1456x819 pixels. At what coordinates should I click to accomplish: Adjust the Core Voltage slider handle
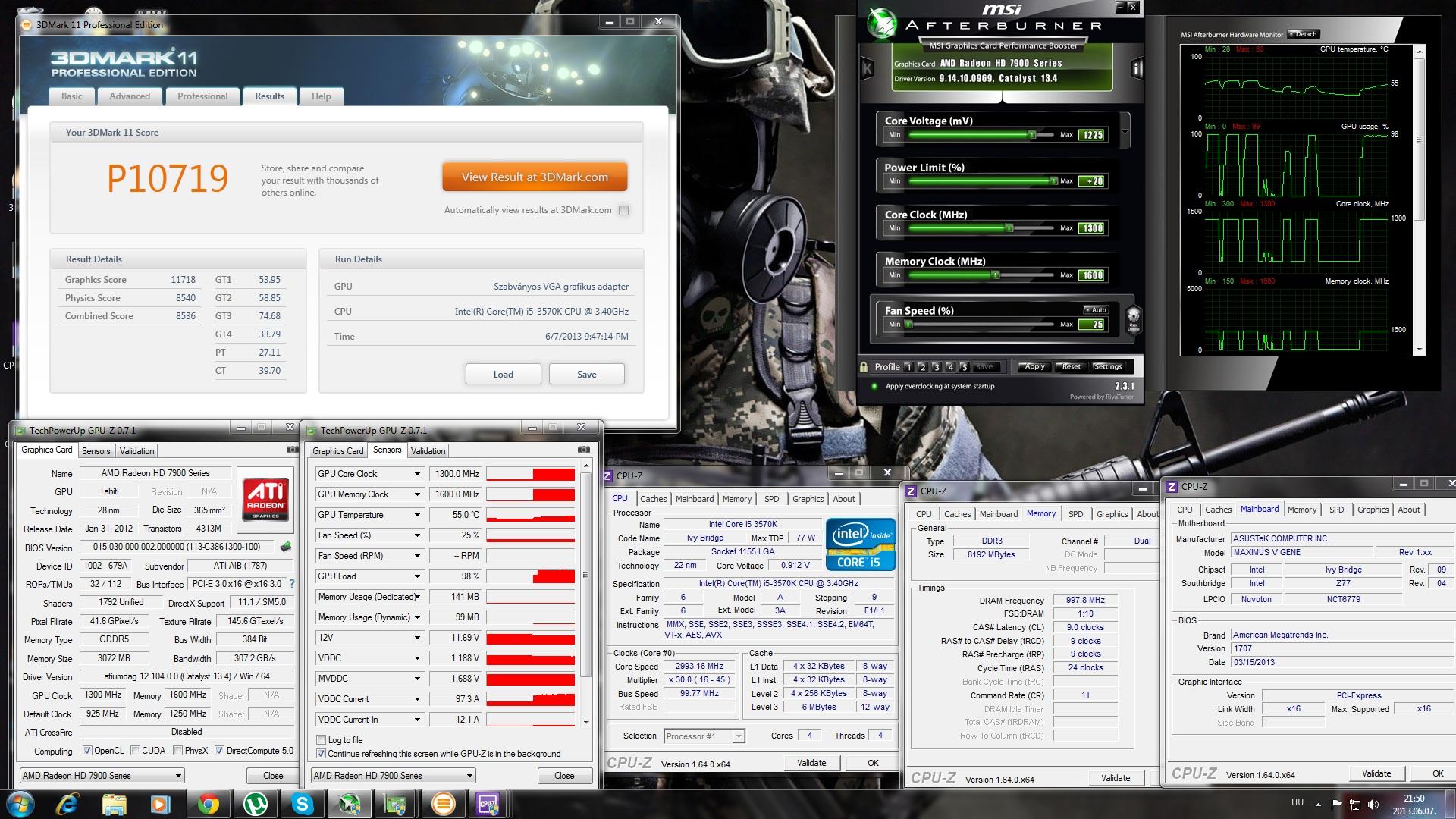[1031, 135]
